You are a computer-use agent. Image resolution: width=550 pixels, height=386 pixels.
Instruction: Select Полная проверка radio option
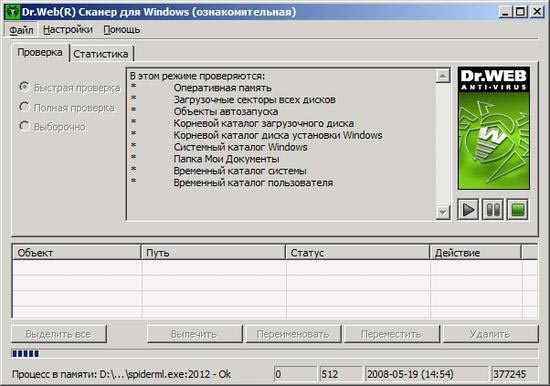[24, 107]
